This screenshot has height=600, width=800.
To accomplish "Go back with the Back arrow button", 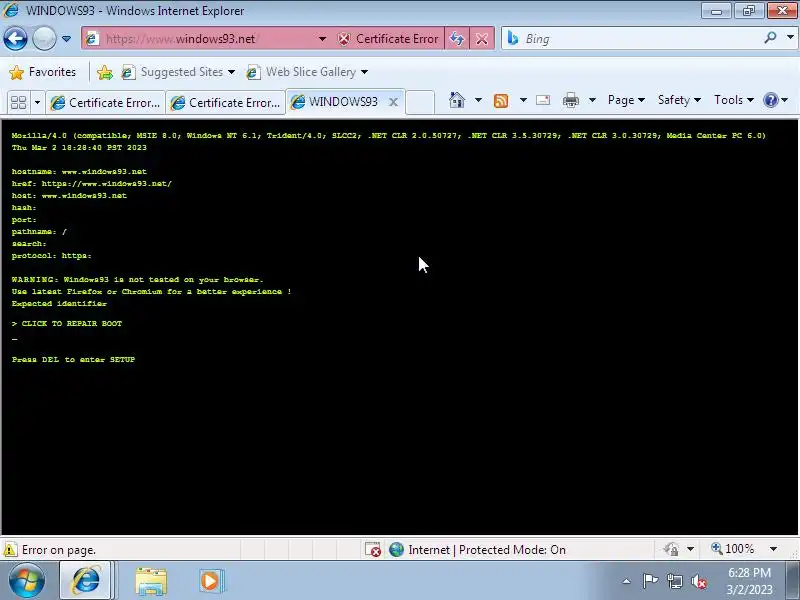I will pyautogui.click(x=15, y=38).
